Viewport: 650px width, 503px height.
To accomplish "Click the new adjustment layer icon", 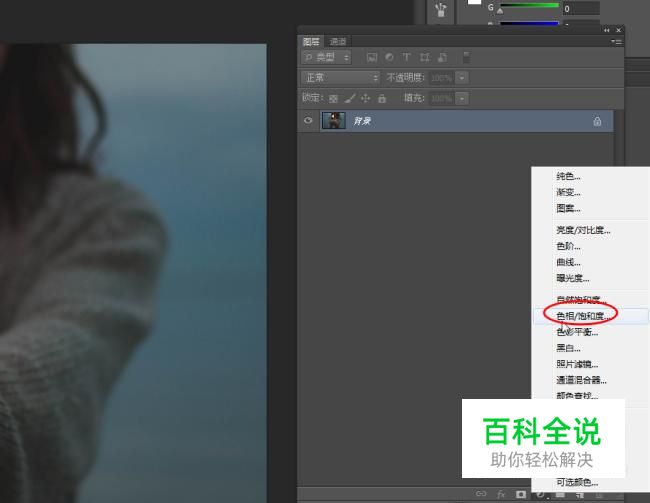I will 541,495.
